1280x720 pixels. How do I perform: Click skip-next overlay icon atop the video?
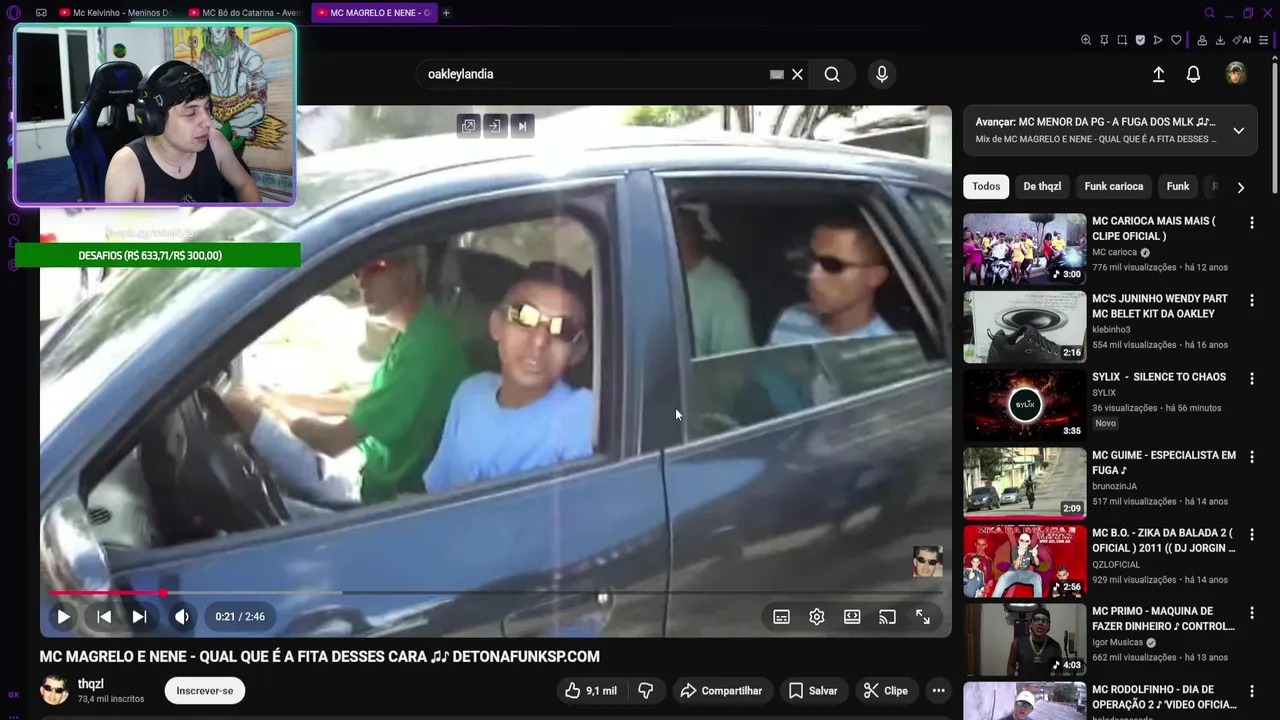(522, 126)
